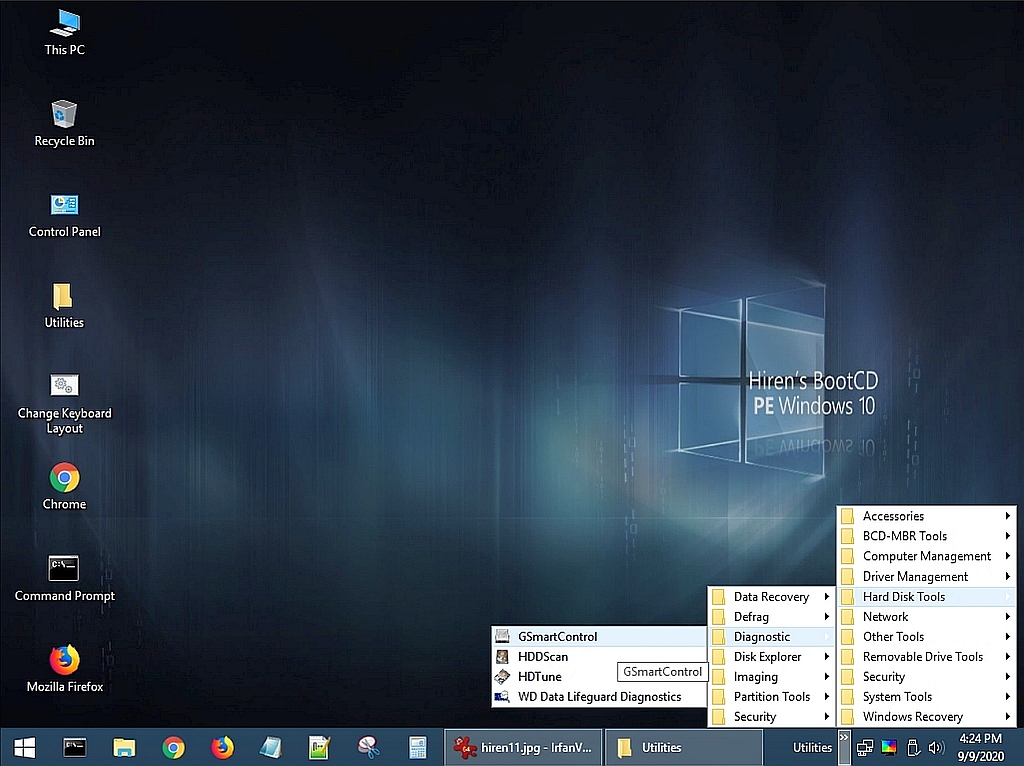Click the Firefox icon in the taskbar
The image size is (1024, 766).
click(222, 747)
